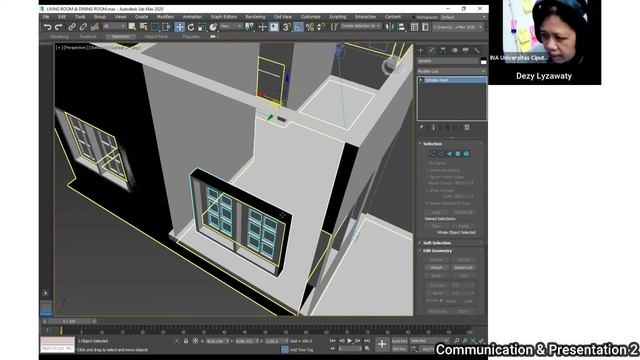Go to animation start frame

click(333, 341)
